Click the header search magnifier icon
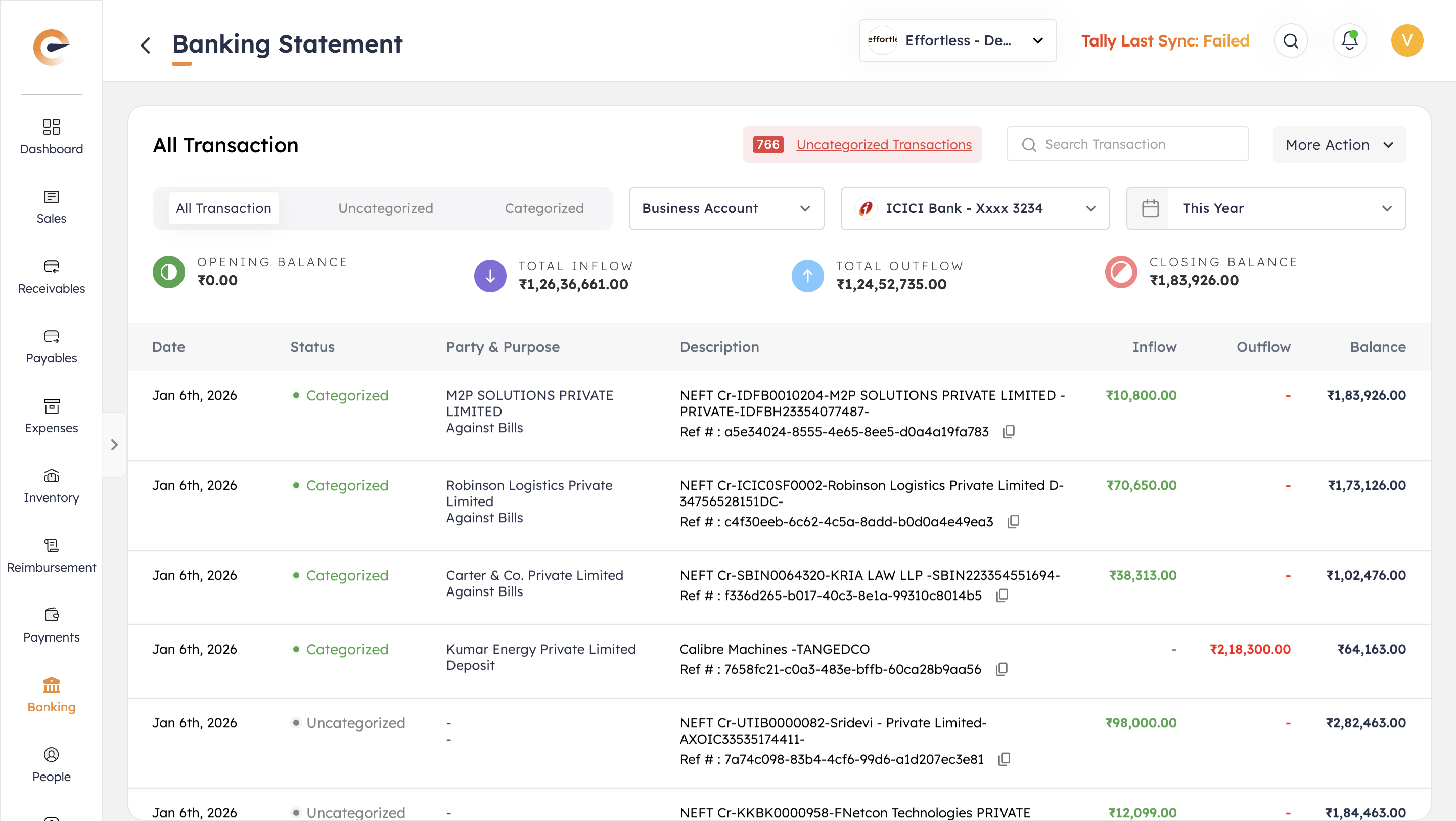1456x821 pixels. coord(1290,40)
